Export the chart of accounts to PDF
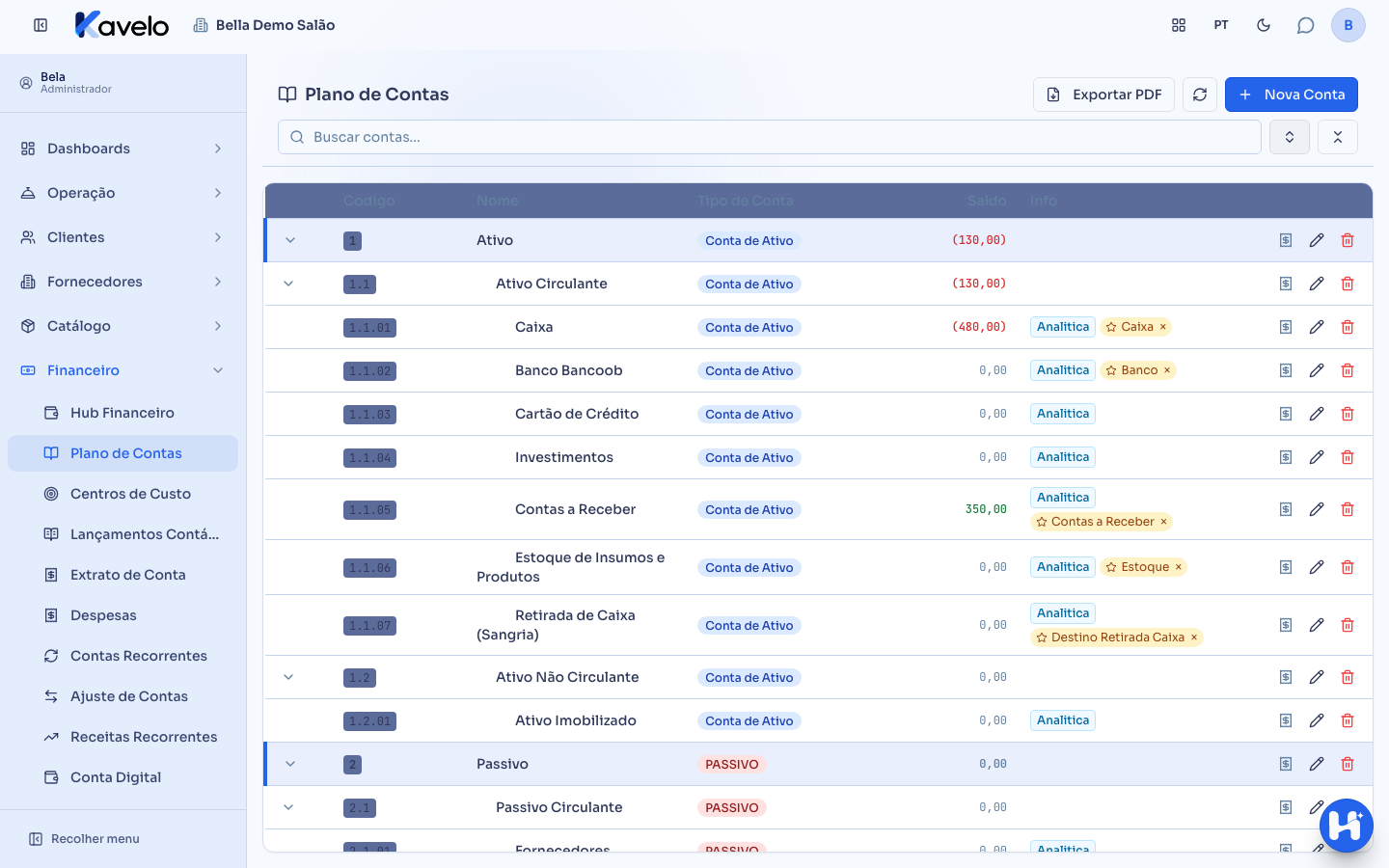The height and width of the screenshot is (868, 1389). pos(1103,95)
